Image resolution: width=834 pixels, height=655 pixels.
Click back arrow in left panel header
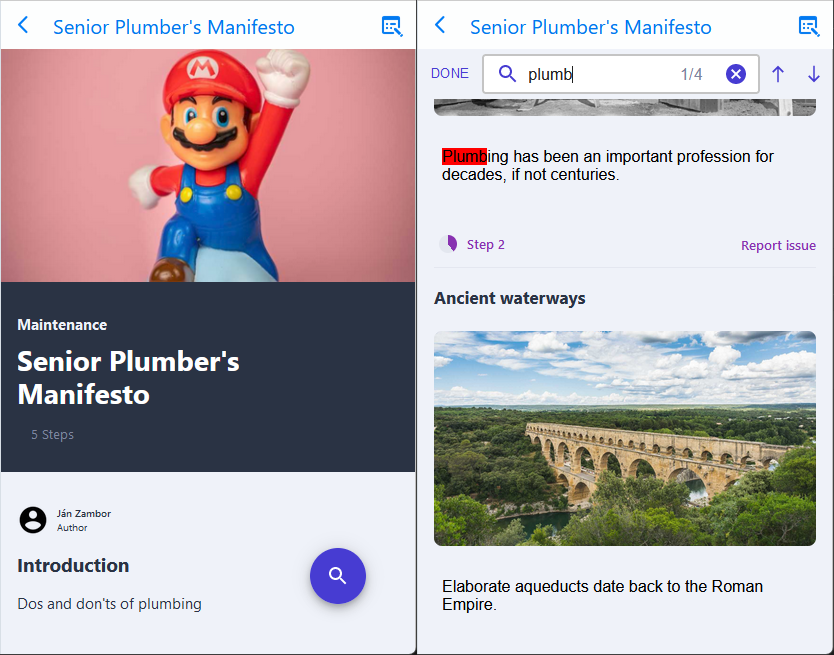pos(24,26)
